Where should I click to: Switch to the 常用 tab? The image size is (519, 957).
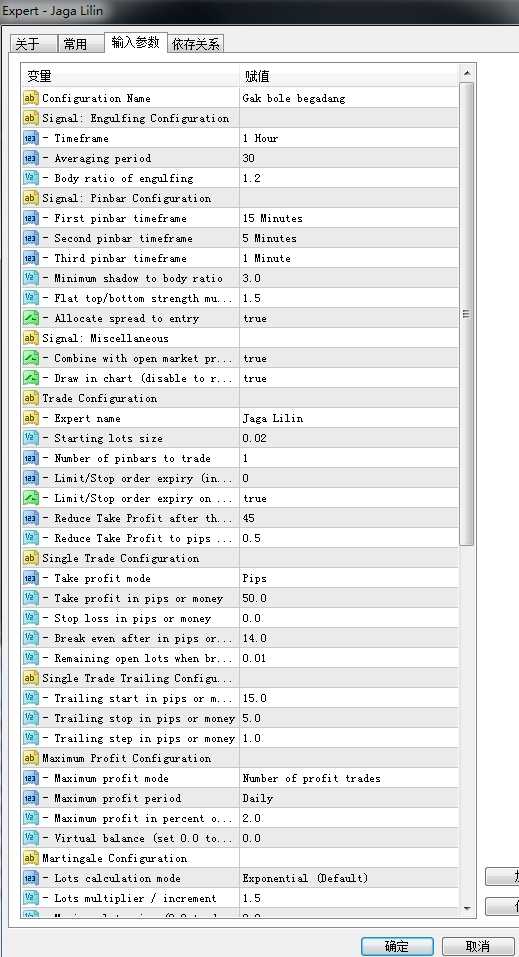point(76,44)
